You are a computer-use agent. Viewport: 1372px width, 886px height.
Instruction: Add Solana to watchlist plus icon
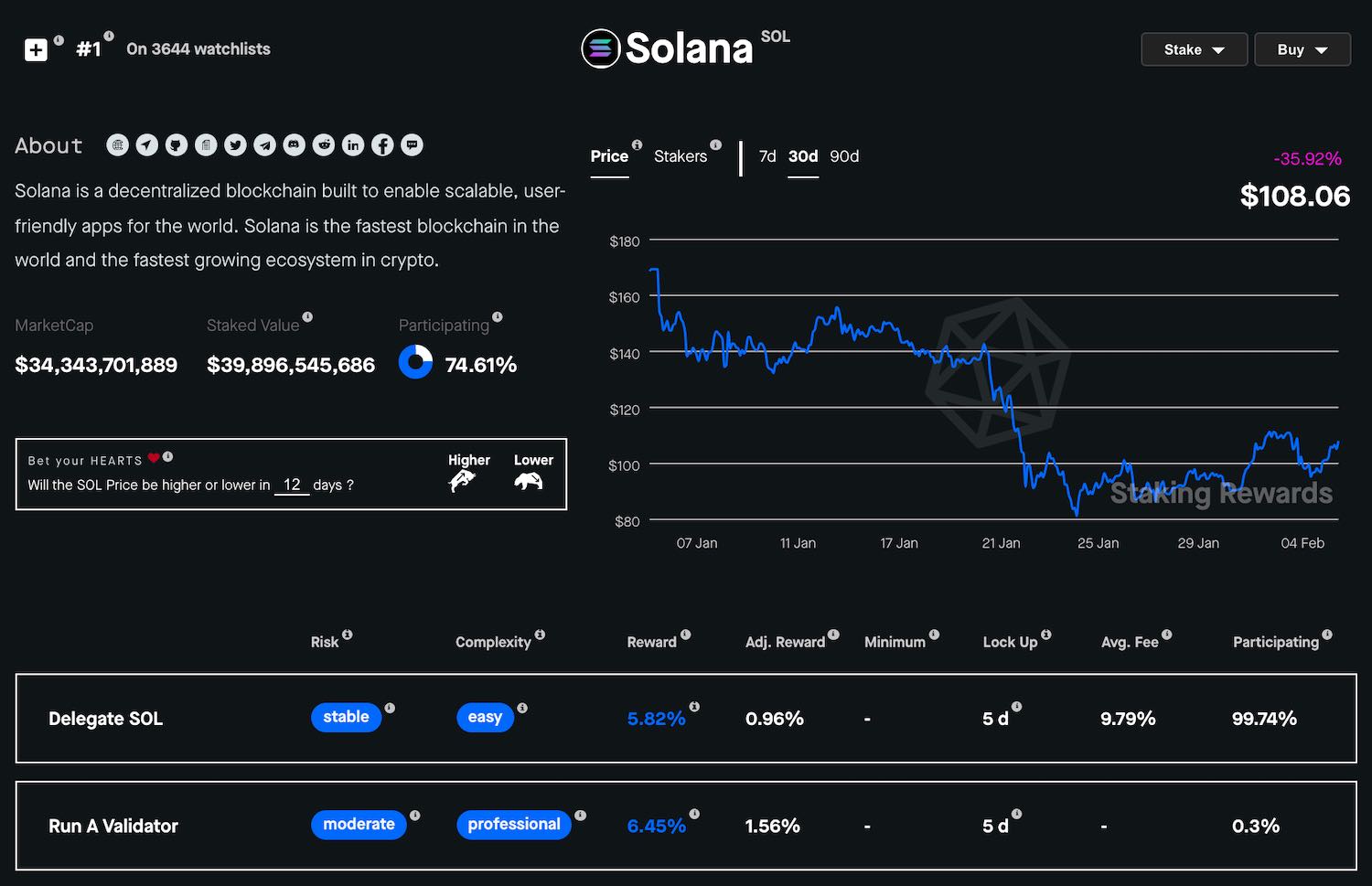36,49
